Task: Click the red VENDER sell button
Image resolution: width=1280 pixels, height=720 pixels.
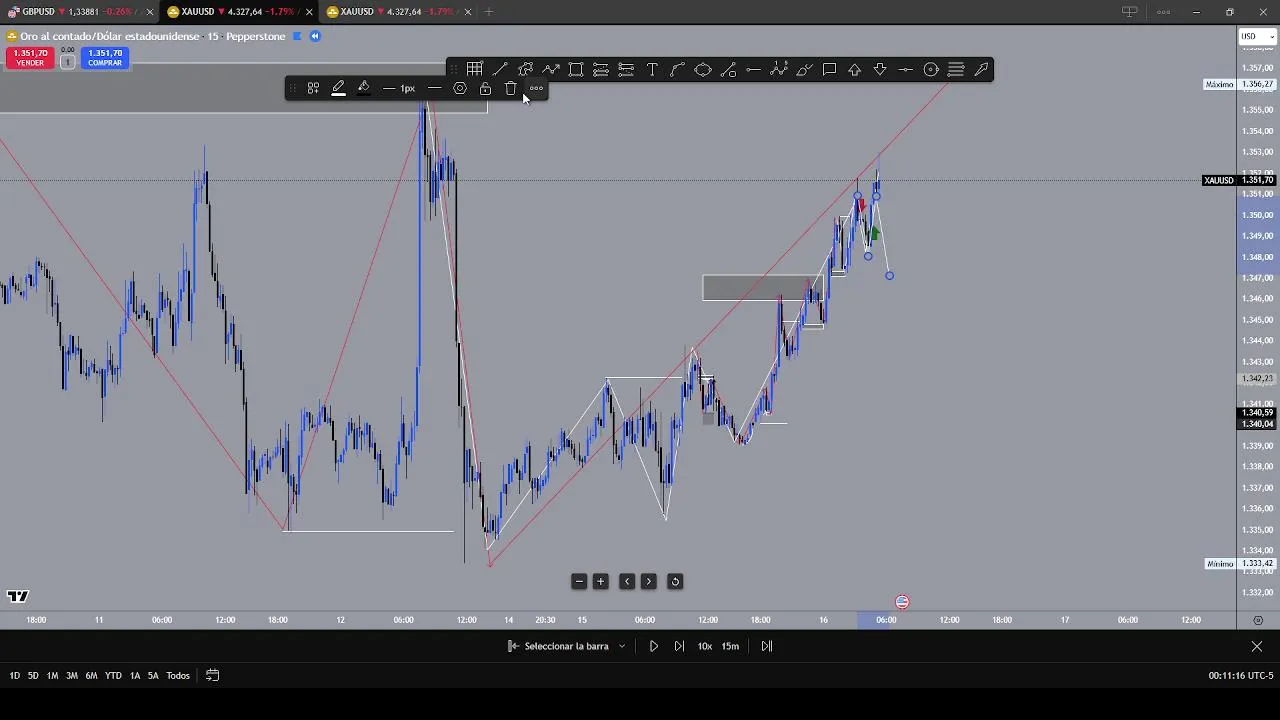Action: pos(30,58)
